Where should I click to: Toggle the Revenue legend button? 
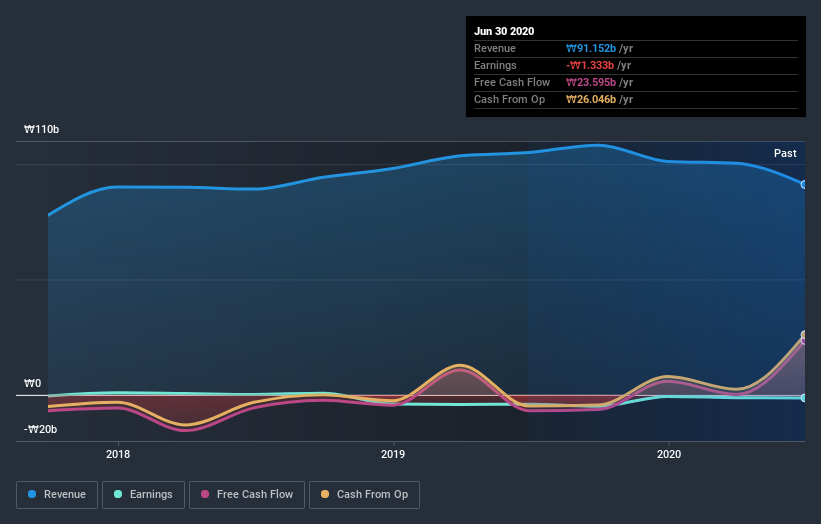(57, 495)
